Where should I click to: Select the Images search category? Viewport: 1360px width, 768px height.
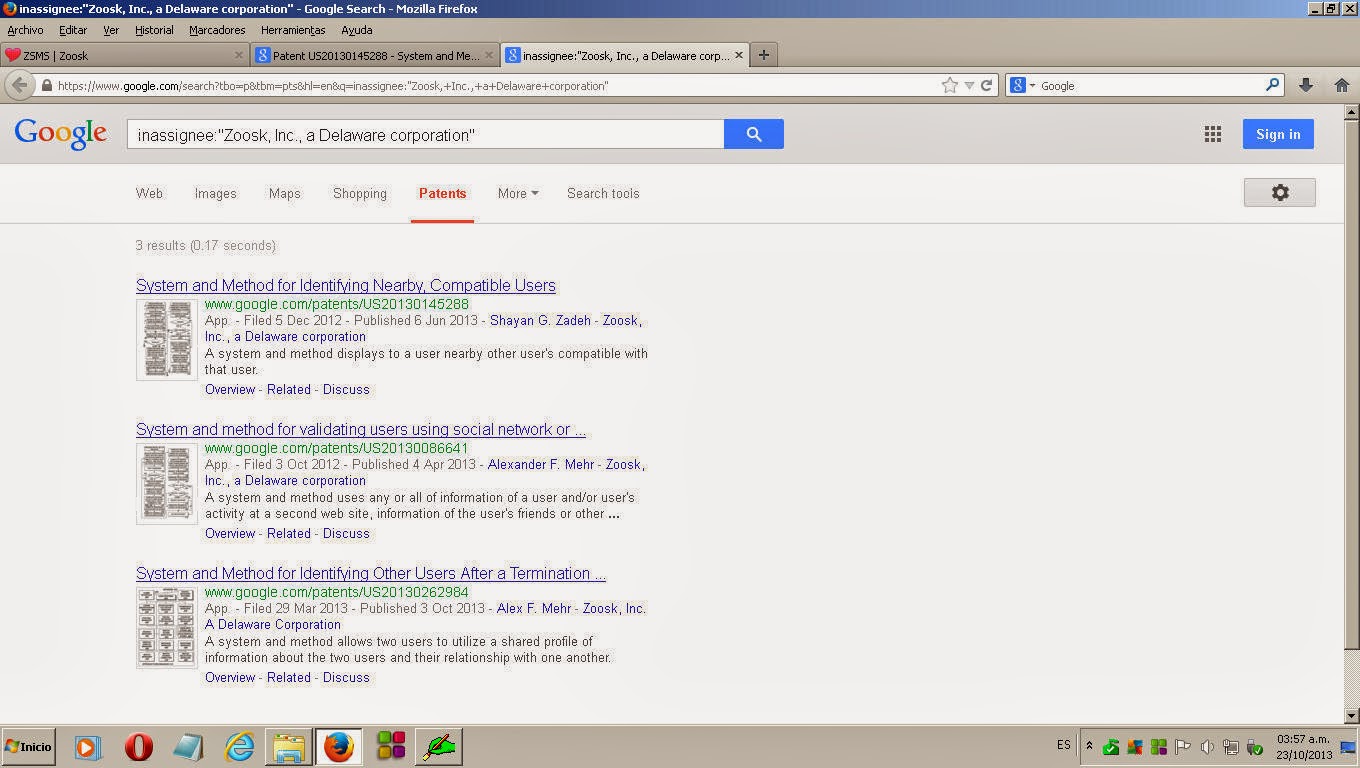tap(215, 193)
